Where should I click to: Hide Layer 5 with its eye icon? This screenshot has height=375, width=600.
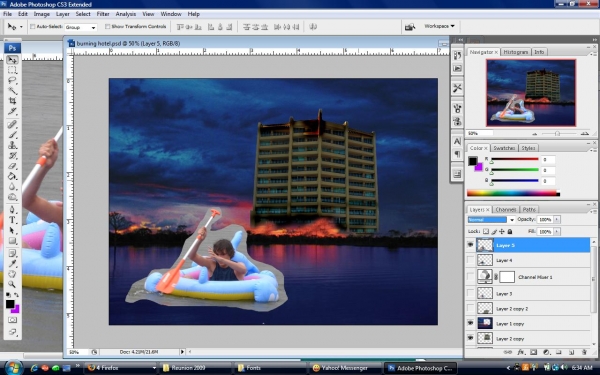click(470, 245)
